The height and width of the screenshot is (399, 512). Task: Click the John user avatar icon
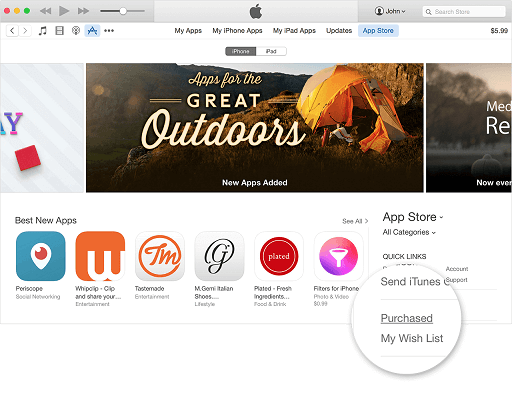pos(379,11)
